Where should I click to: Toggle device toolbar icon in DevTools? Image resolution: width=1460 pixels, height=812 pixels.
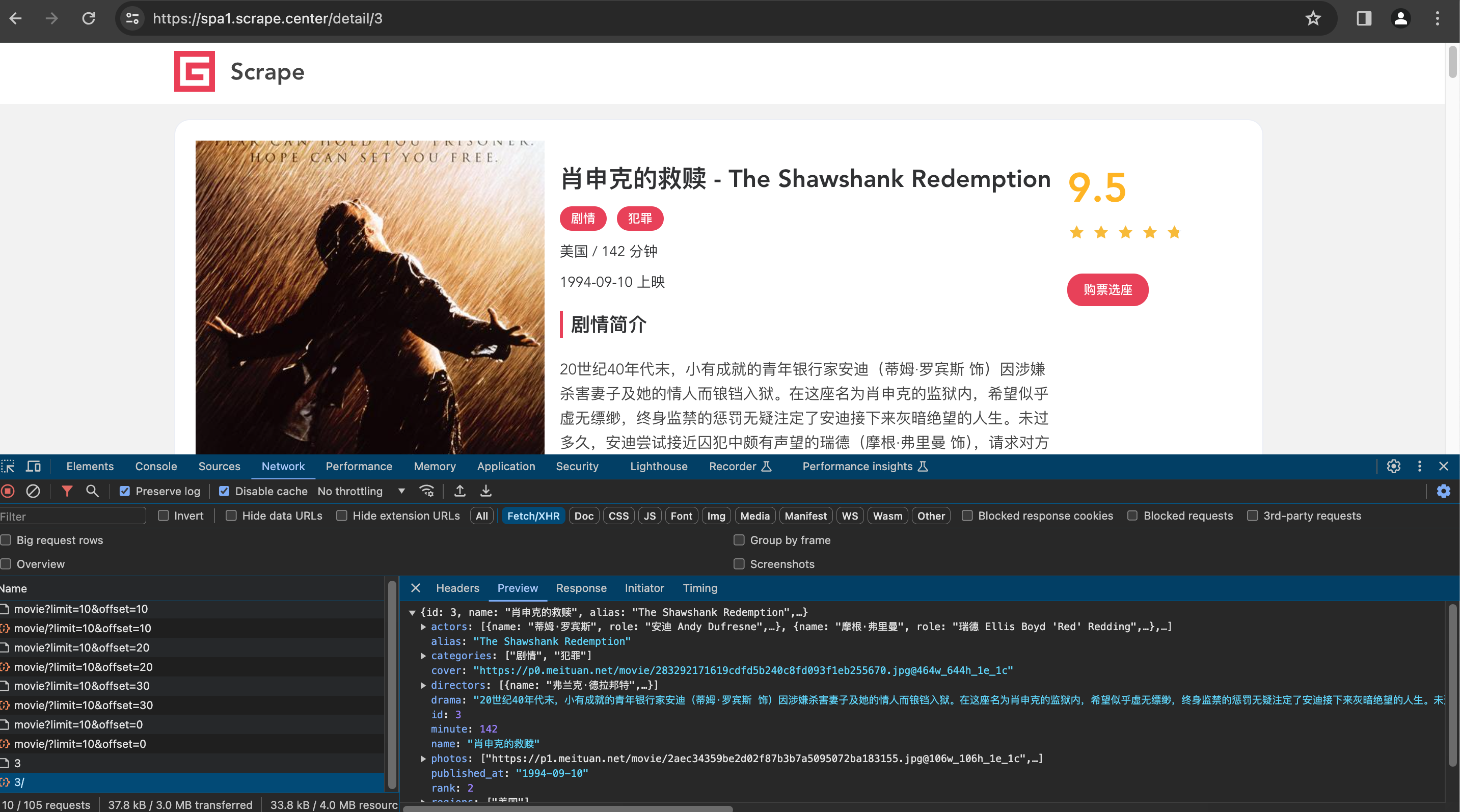(x=34, y=466)
